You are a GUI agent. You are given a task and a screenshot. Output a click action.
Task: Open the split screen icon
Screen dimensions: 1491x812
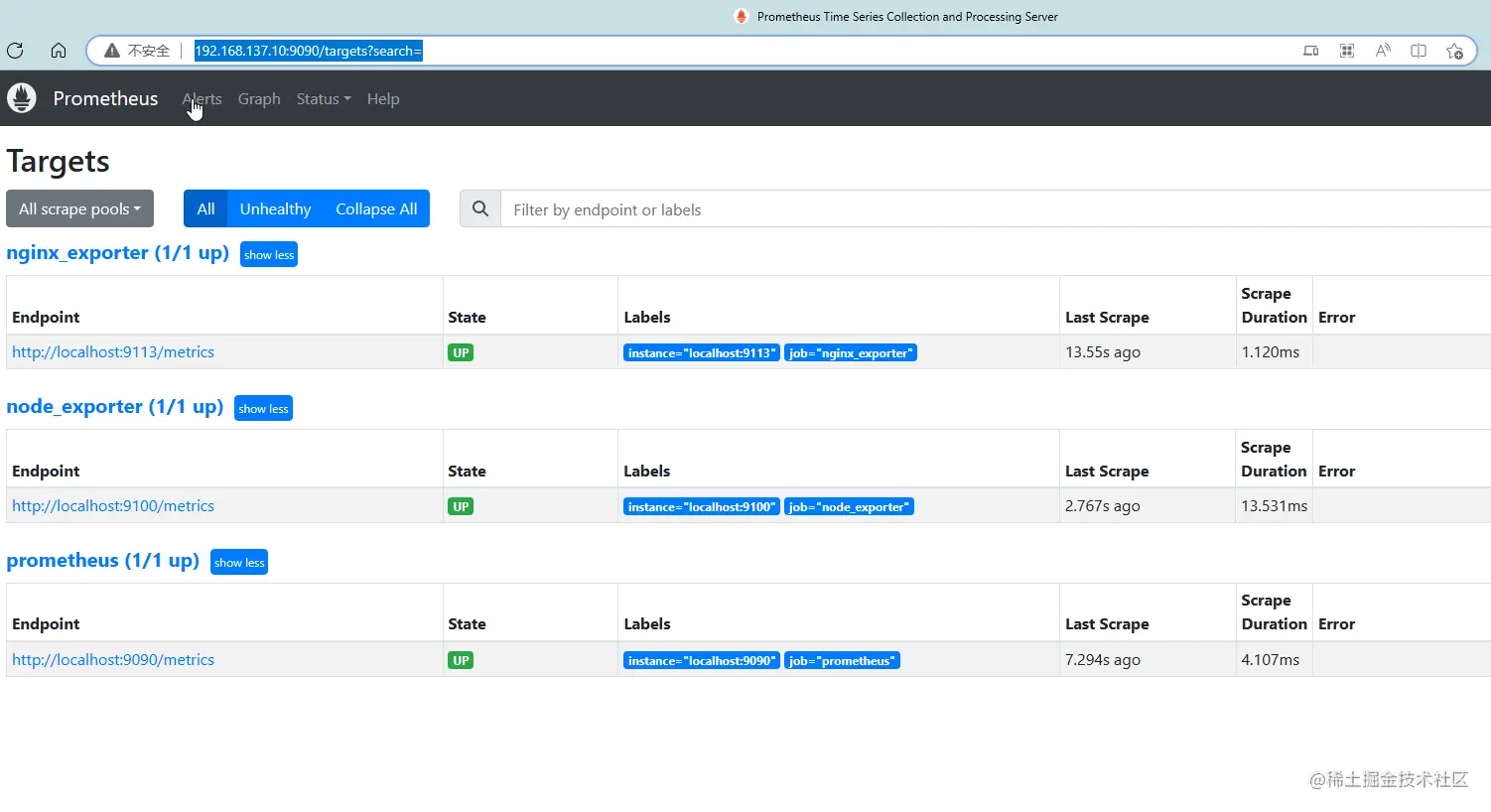(1419, 51)
